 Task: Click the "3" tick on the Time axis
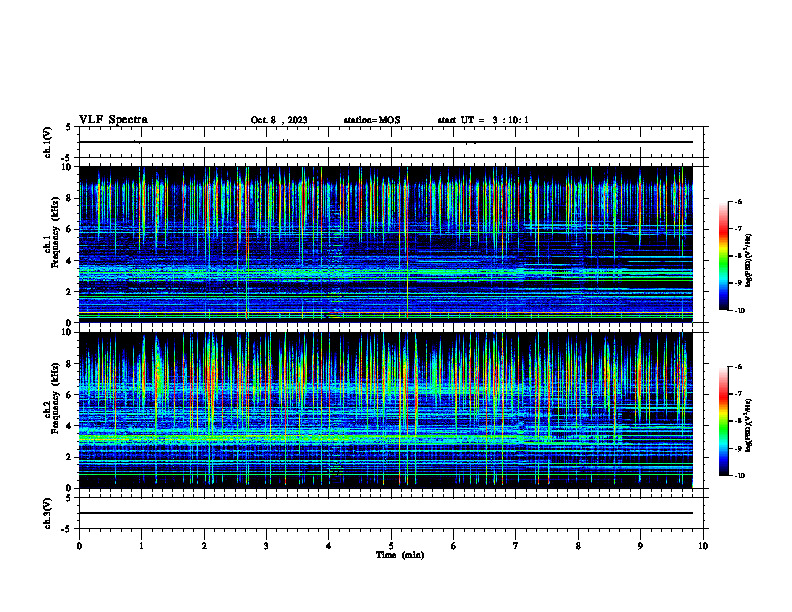266,546
